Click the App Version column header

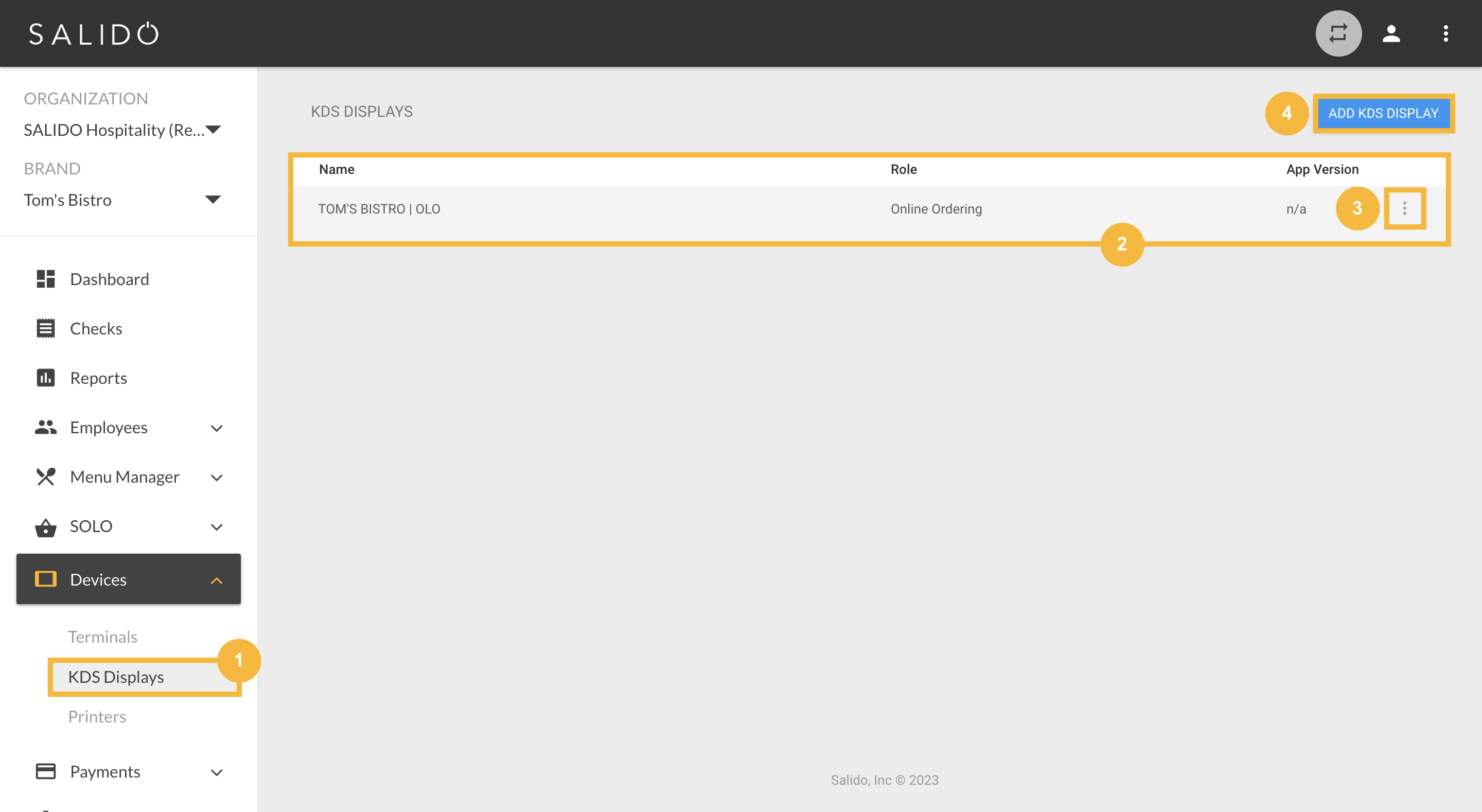pos(1322,169)
